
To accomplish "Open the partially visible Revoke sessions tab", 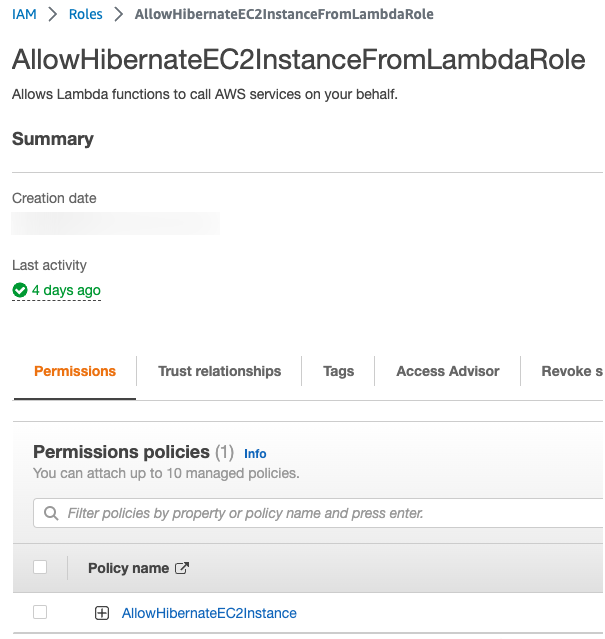I will coord(572,371).
